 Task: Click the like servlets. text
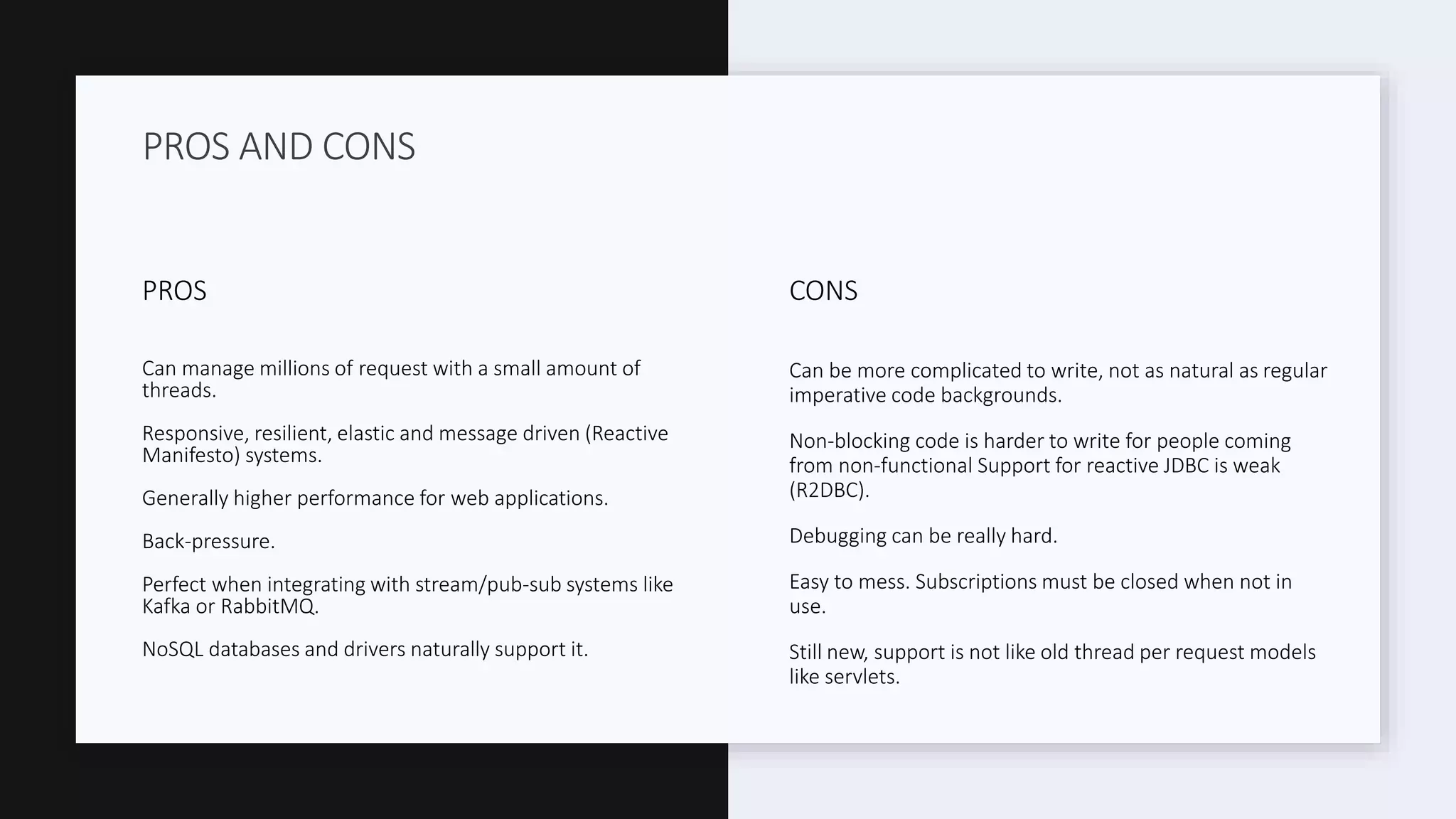pyautogui.click(x=845, y=676)
